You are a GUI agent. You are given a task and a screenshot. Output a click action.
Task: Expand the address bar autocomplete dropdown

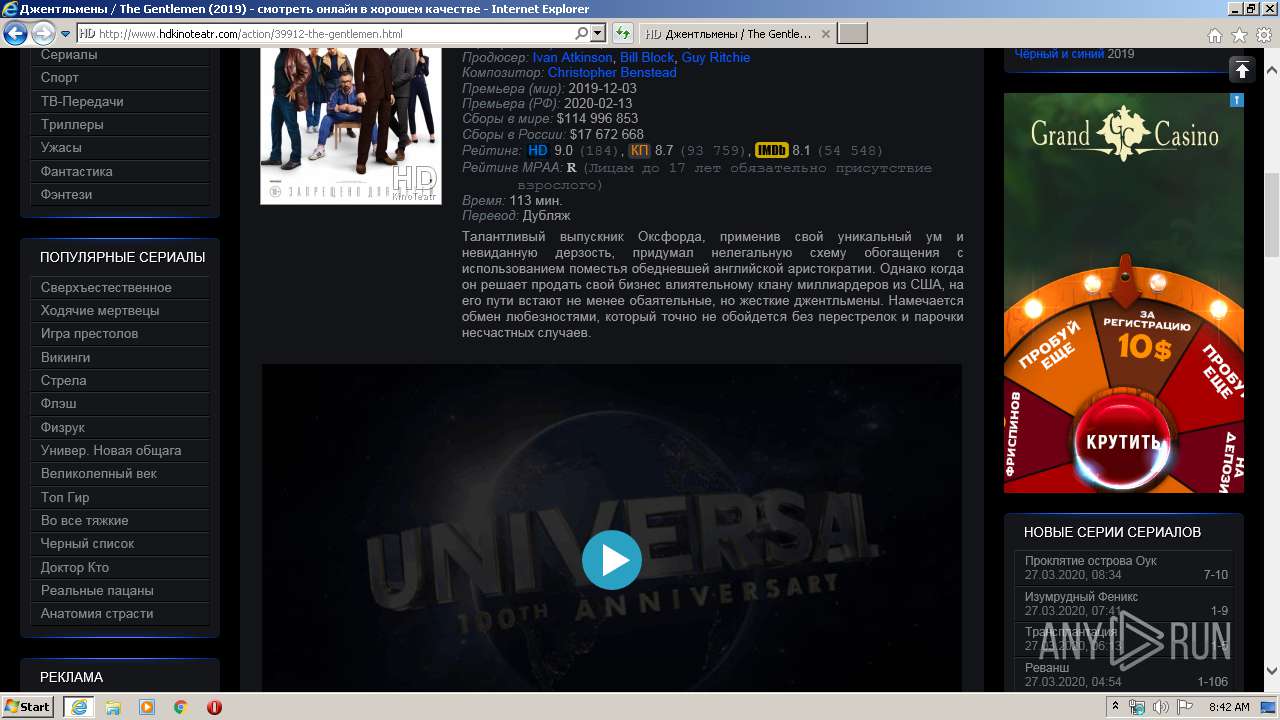(x=598, y=34)
